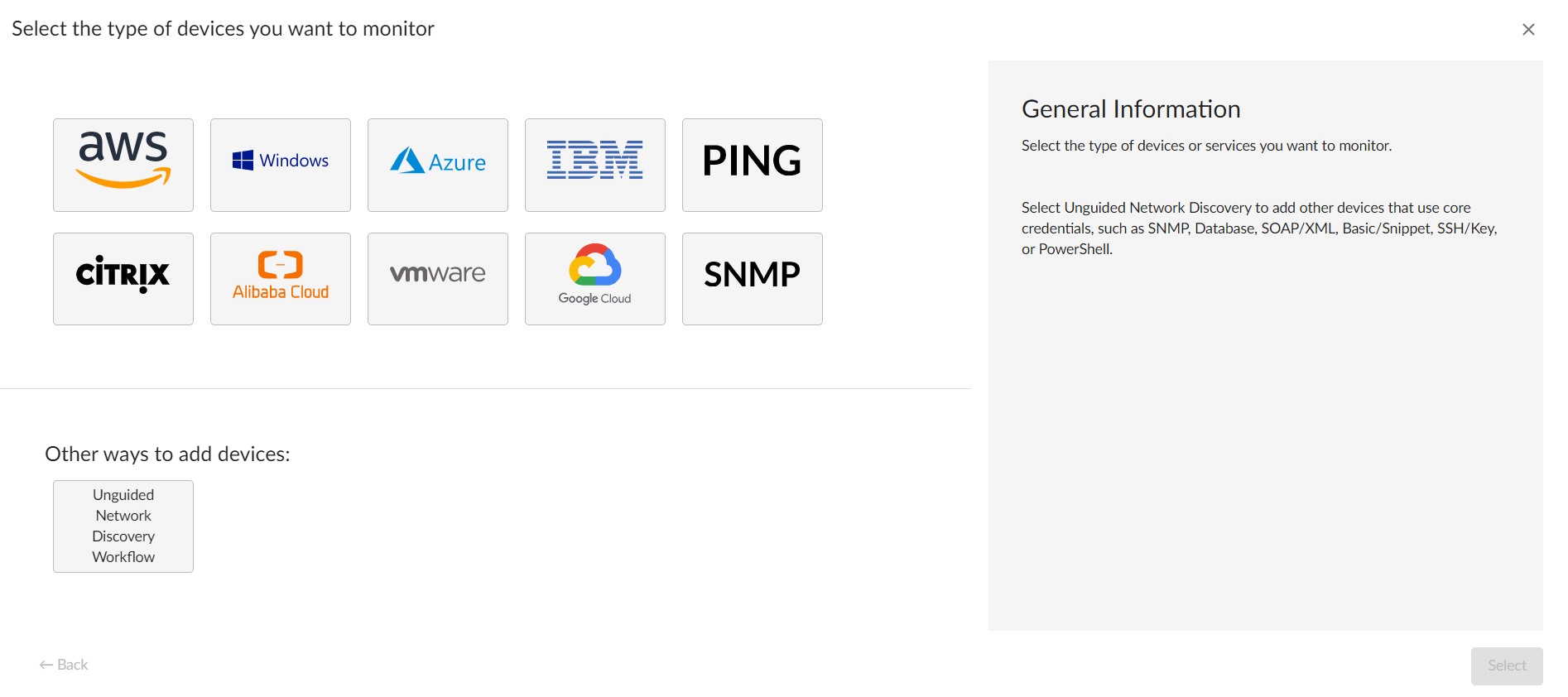Choose the Google Cloud tile
The height and width of the screenshot is (697, 1568).
(595, 279)
